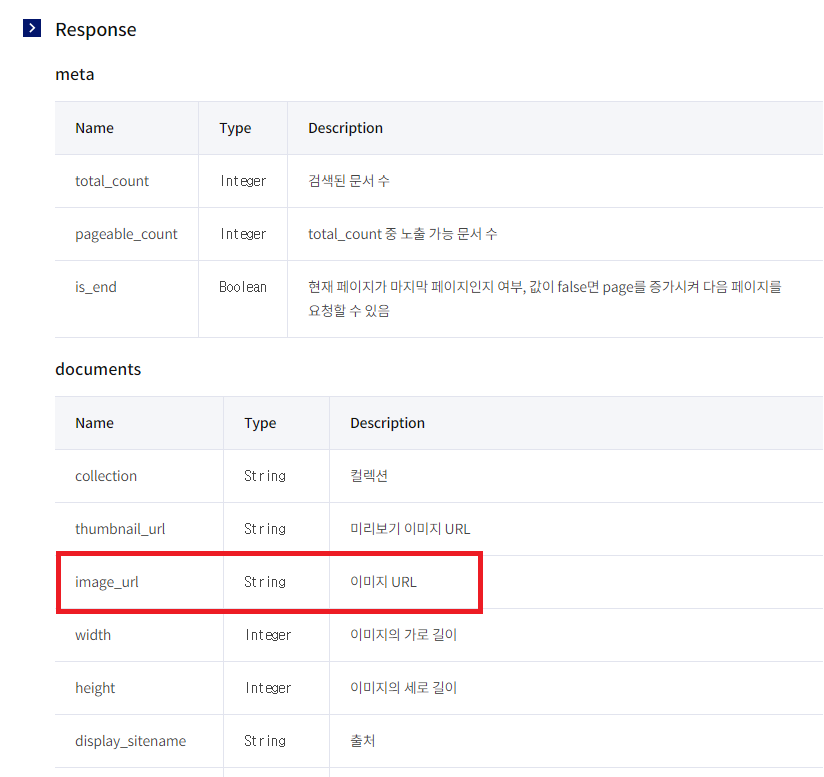This screenshot has height=777, width=824.
Task: Click is_end field name
Action: tap(96, 287)
